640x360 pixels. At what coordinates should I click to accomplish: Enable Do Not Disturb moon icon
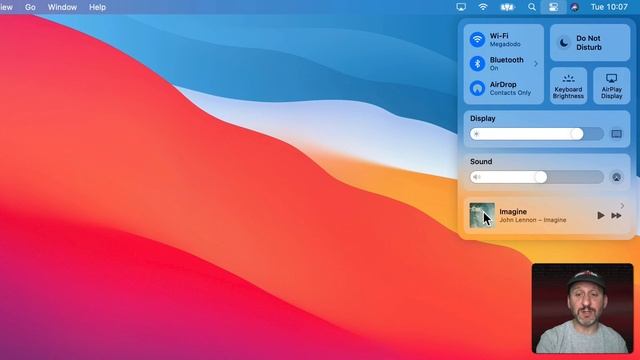(x=564, y=42)
